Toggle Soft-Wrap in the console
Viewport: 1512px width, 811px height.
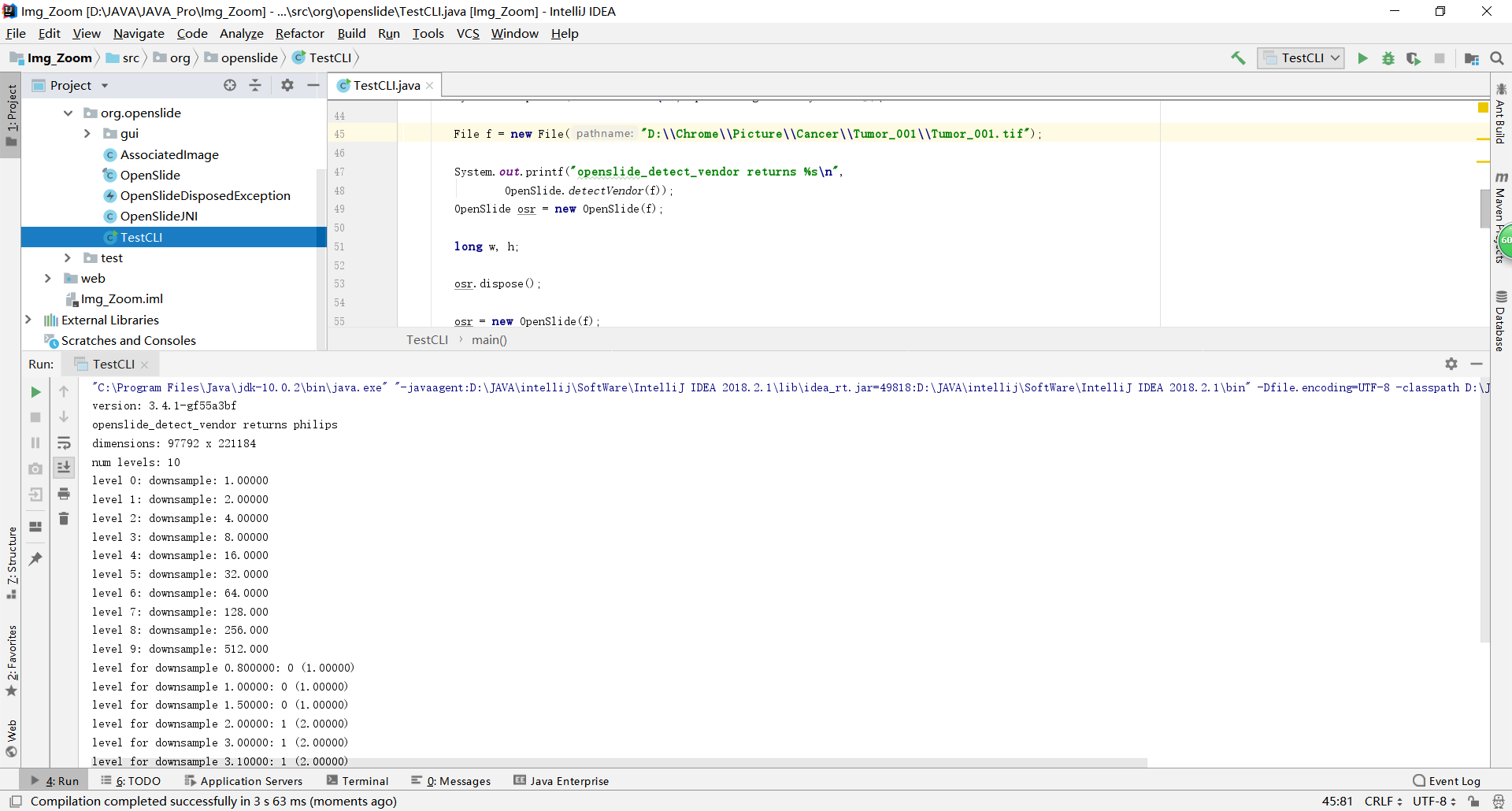(64, 443)
